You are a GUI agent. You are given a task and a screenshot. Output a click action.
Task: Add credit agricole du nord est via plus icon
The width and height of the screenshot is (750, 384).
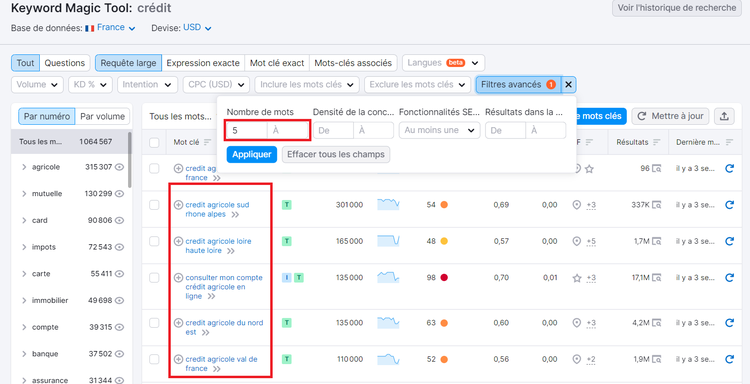[178, 323]
